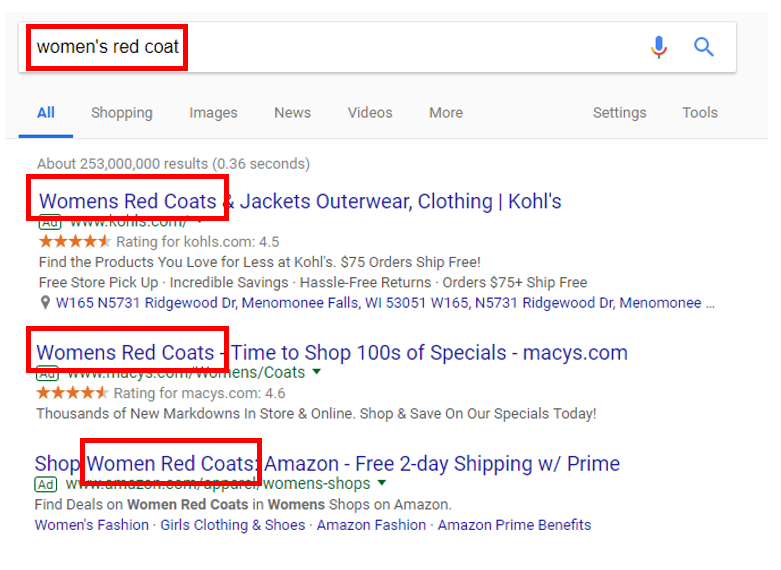781x570 pixels.
Task: Click the blue magnifier search icon
Action: coord(704,47)
